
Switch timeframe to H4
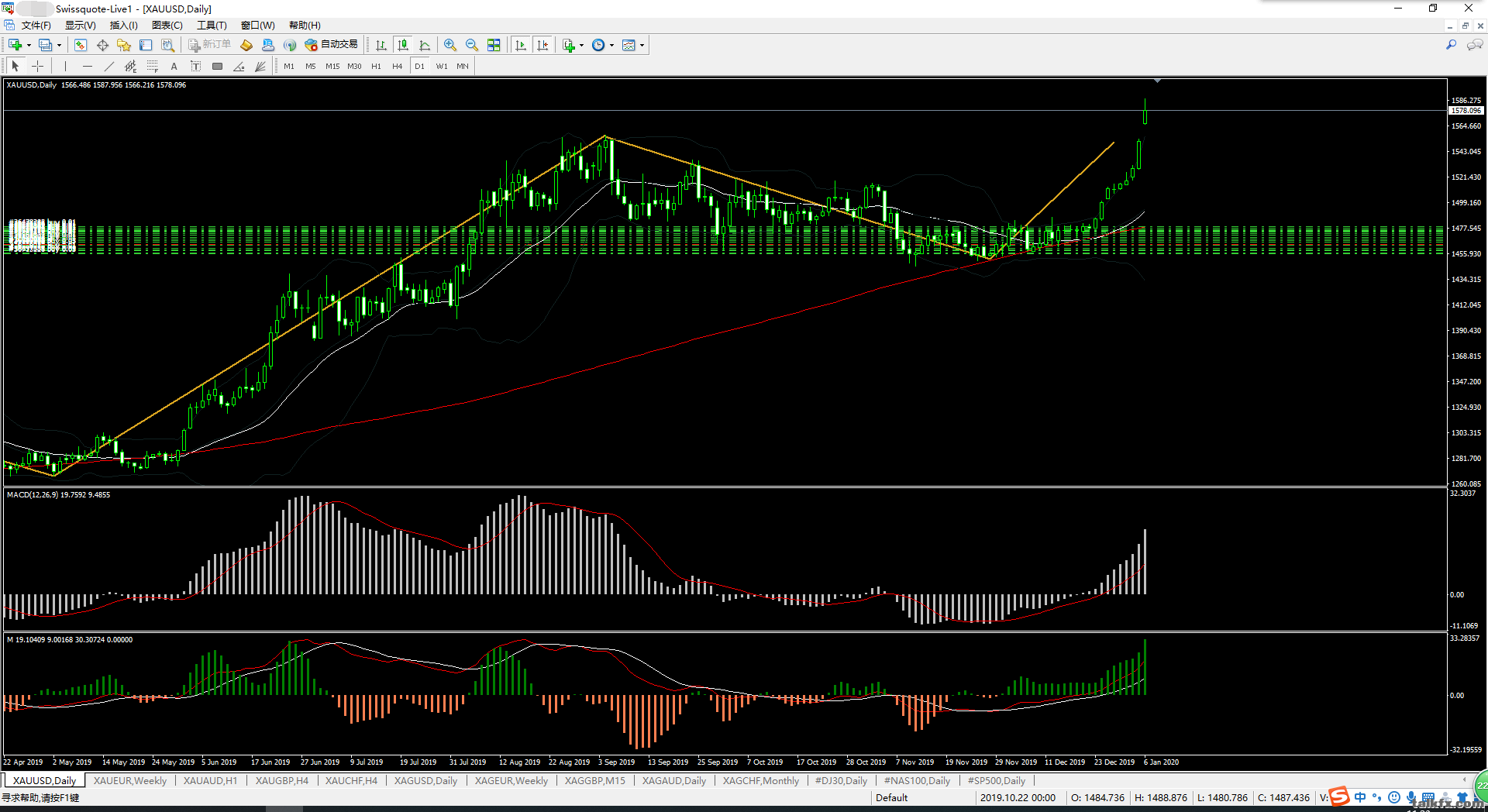[x=398, y=66]
